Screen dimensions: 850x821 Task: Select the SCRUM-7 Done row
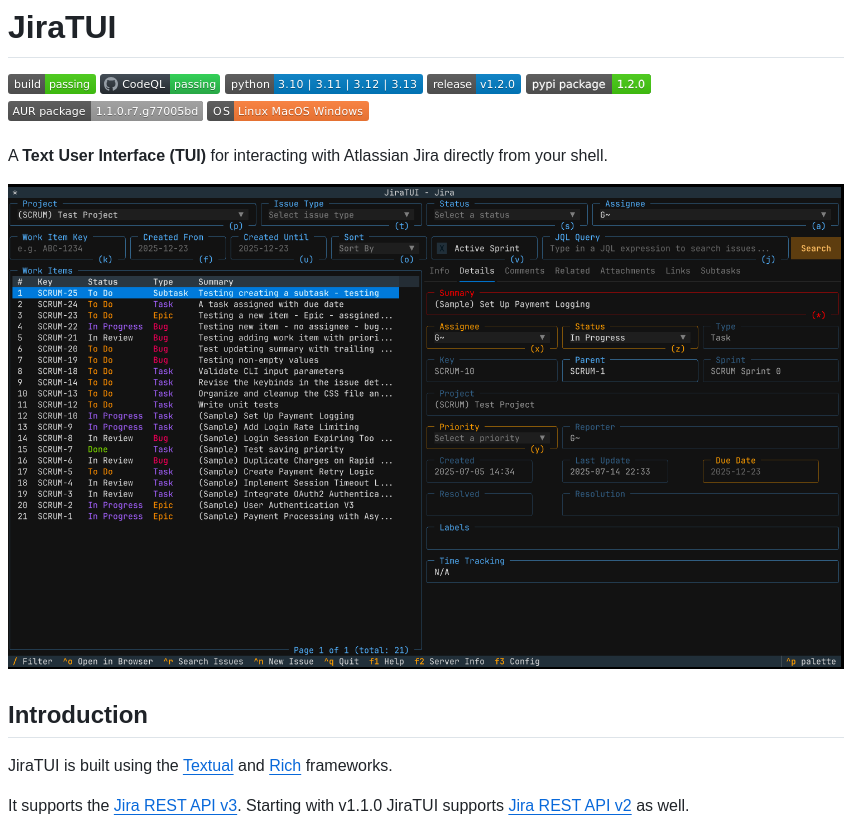click(205, 449)
